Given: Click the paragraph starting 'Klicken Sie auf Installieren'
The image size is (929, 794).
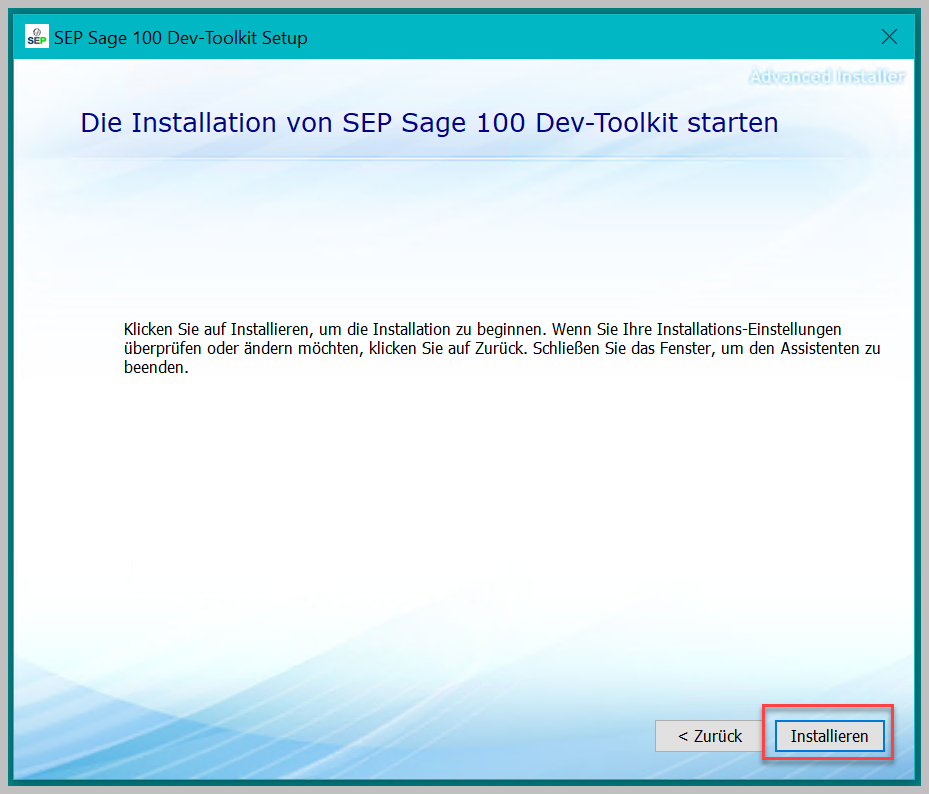Looking at the screenshot, I should [x=502, y=348].
